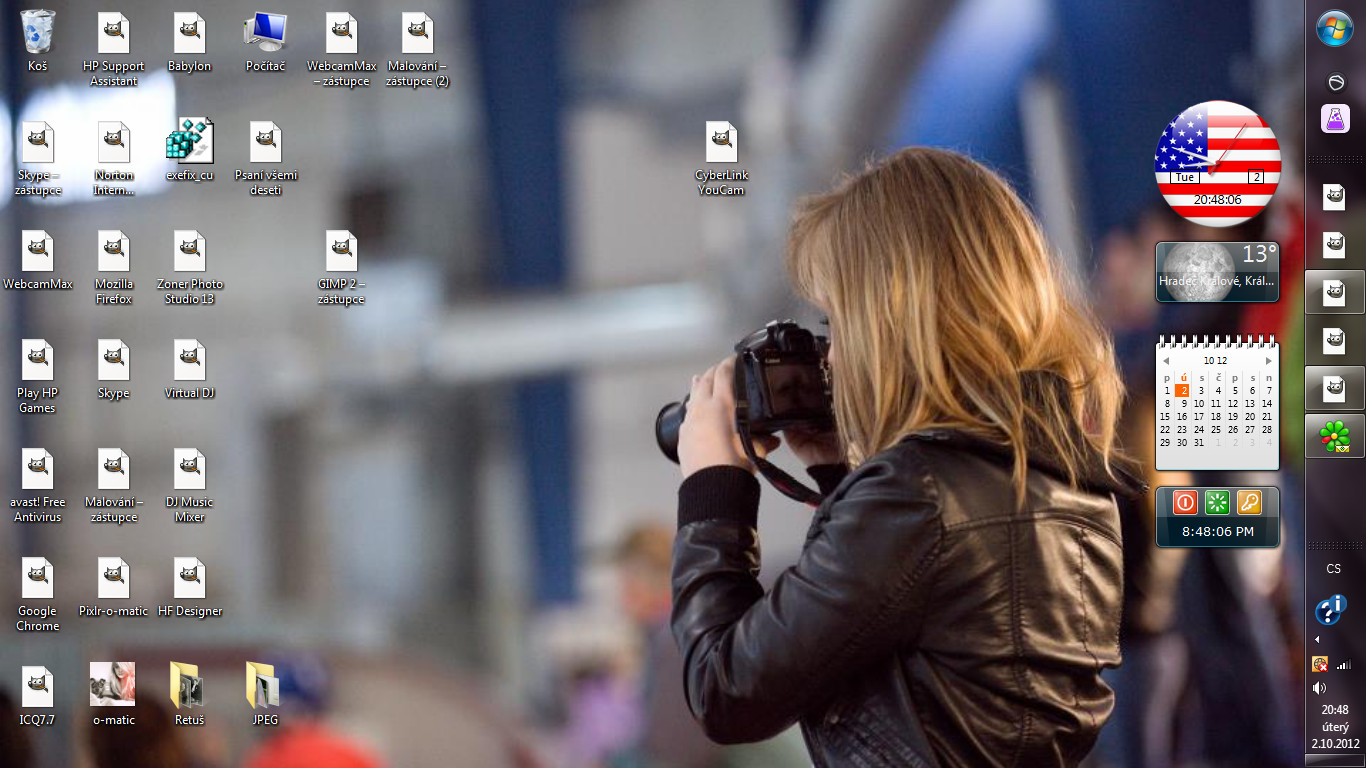Image resolution: width=1366 pixels, height=768 pixels.
Task: Click the purple flask icon in the taskbar
Action: 1335,119
